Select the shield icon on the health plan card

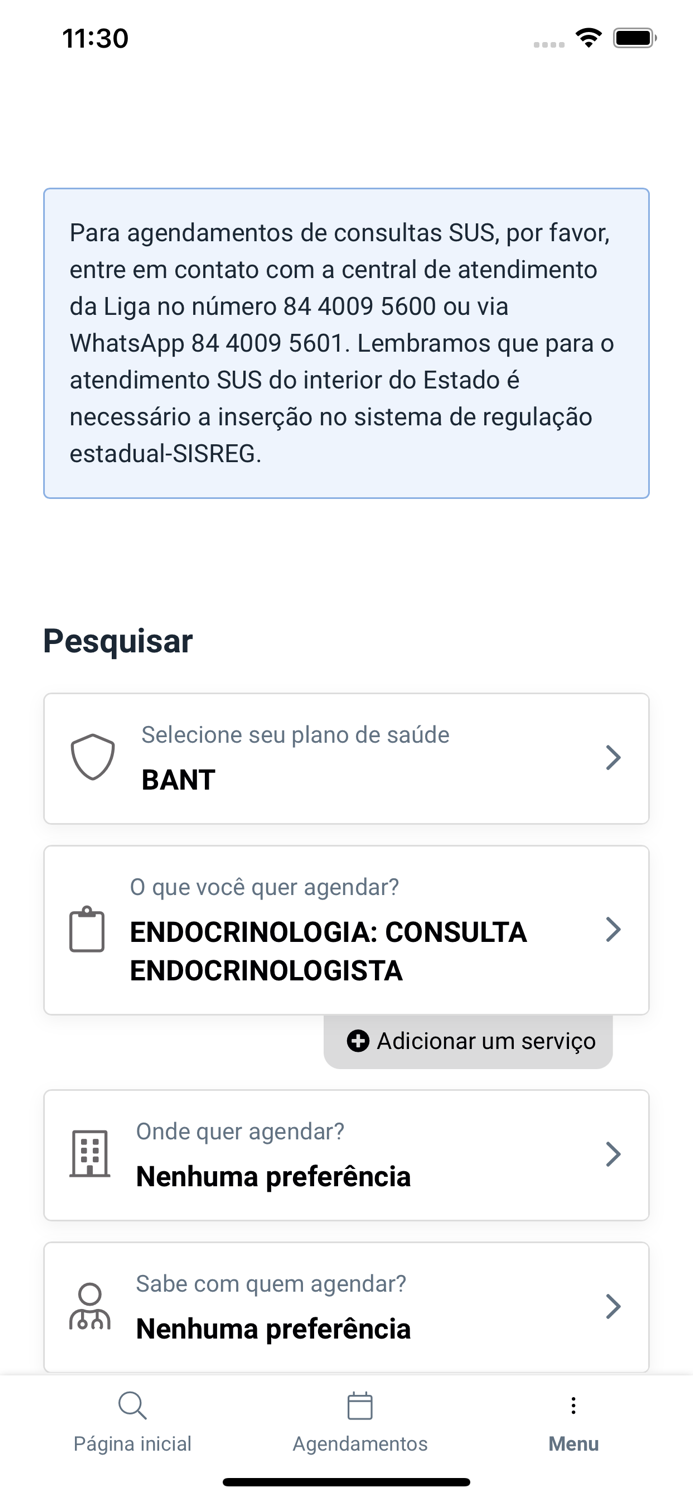[x=92, y=757]
